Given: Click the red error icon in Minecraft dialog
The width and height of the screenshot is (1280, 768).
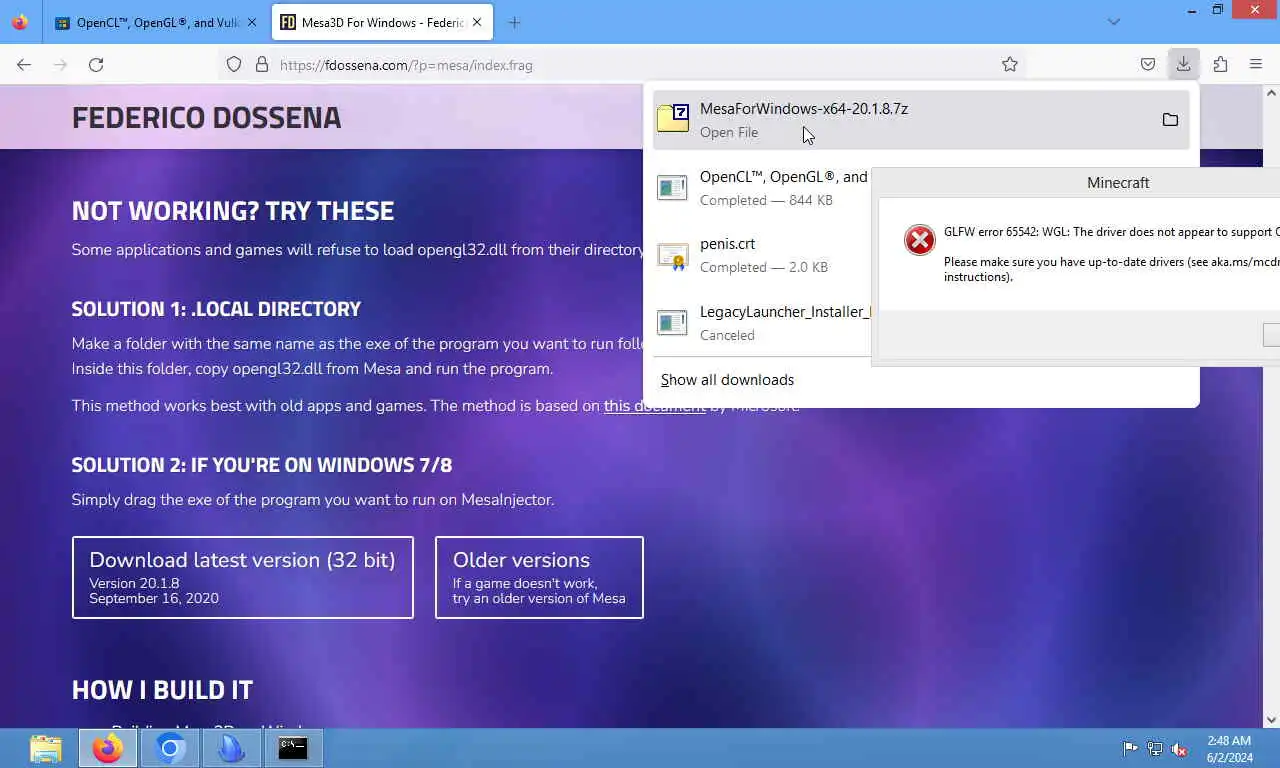Looking at the screenshot, I should (919, 240).
